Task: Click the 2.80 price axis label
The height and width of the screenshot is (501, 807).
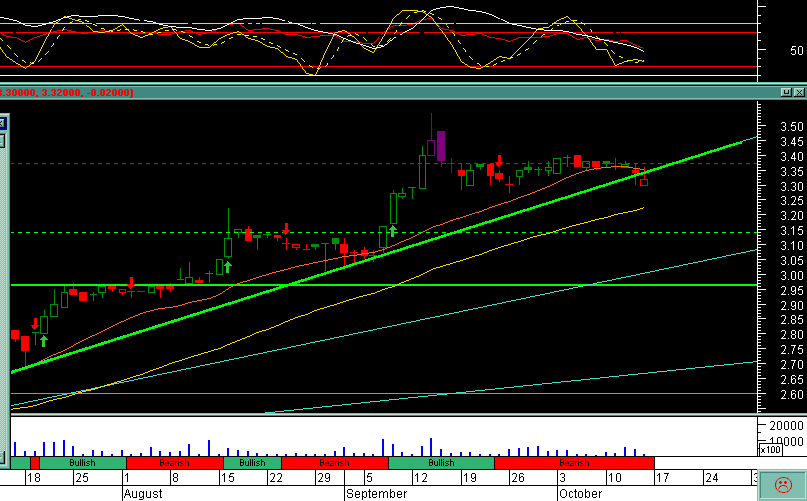Action: pyautogui.click(x=792, y=335)
